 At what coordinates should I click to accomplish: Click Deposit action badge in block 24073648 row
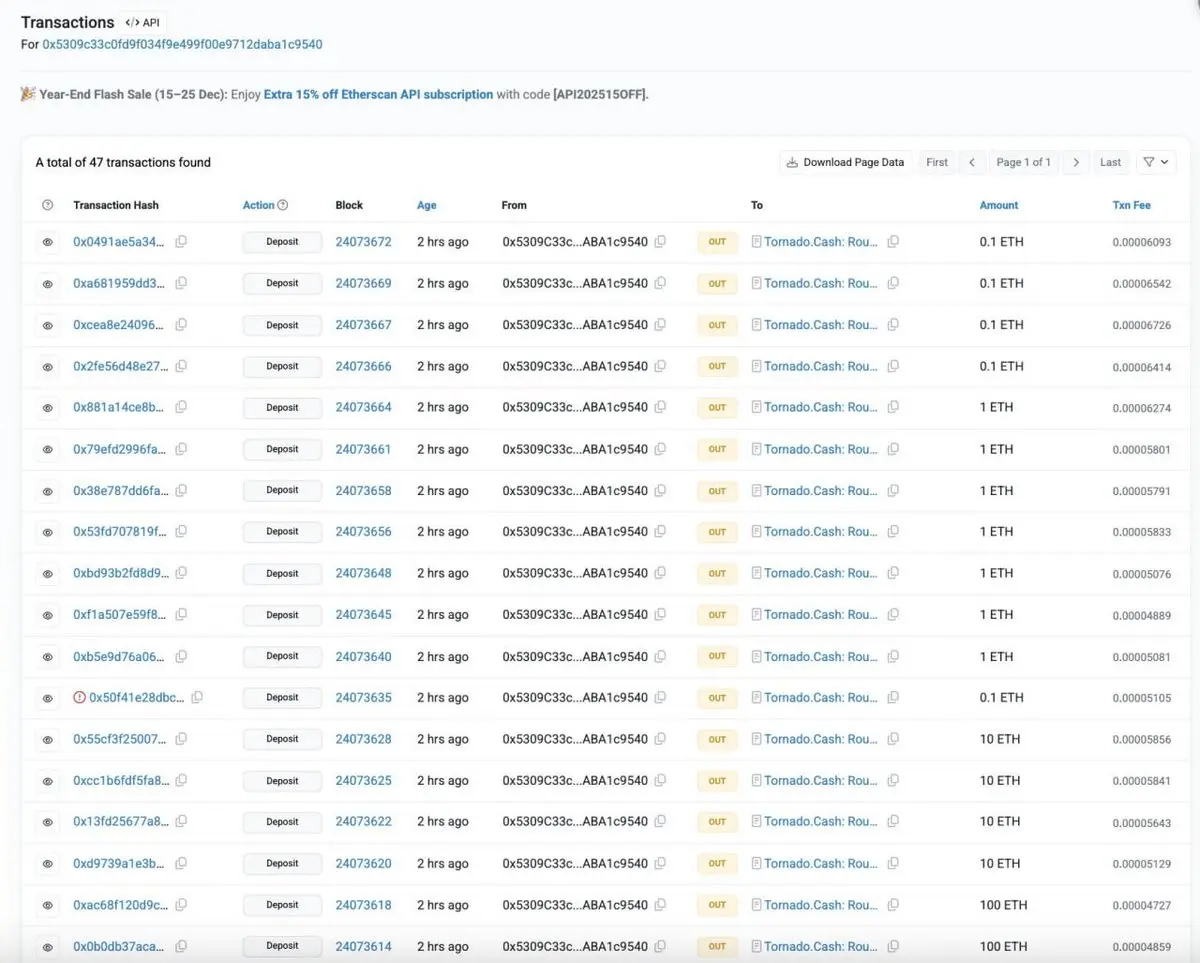[282, 574]
